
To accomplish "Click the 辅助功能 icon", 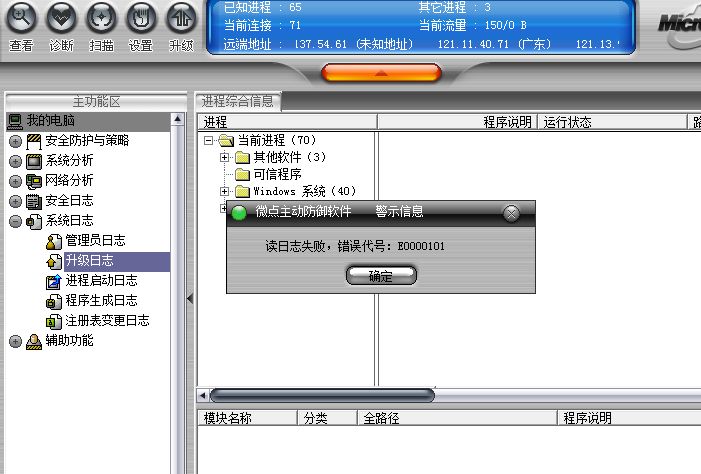I will (x=34, y=342).
